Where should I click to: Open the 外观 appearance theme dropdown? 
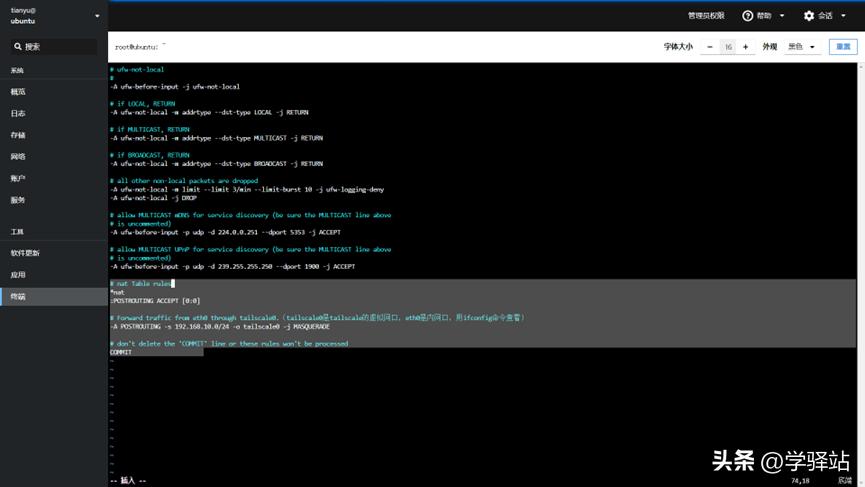click(801, 47)
